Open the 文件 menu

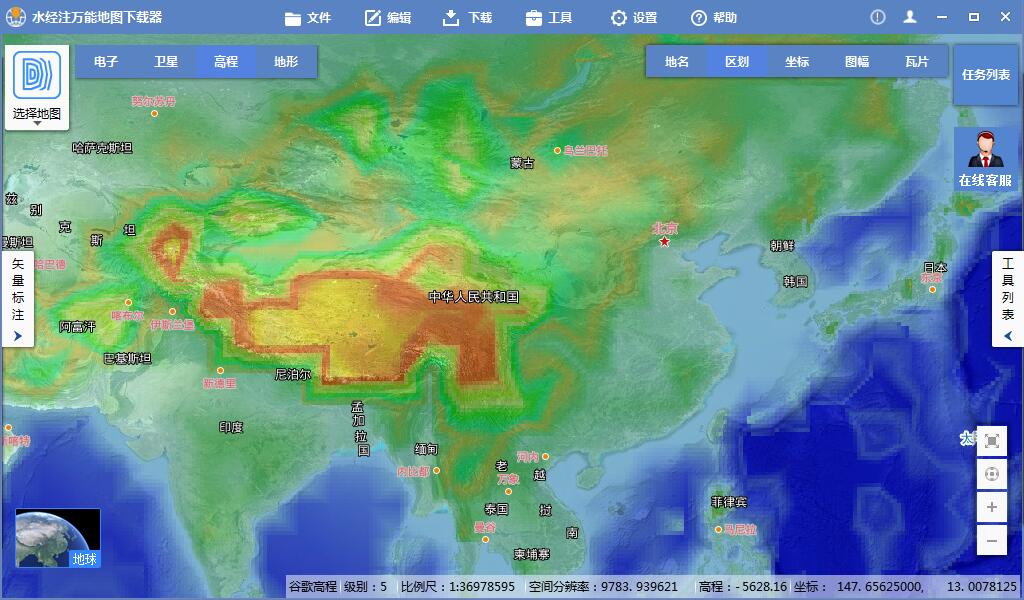tap(309, 17)
